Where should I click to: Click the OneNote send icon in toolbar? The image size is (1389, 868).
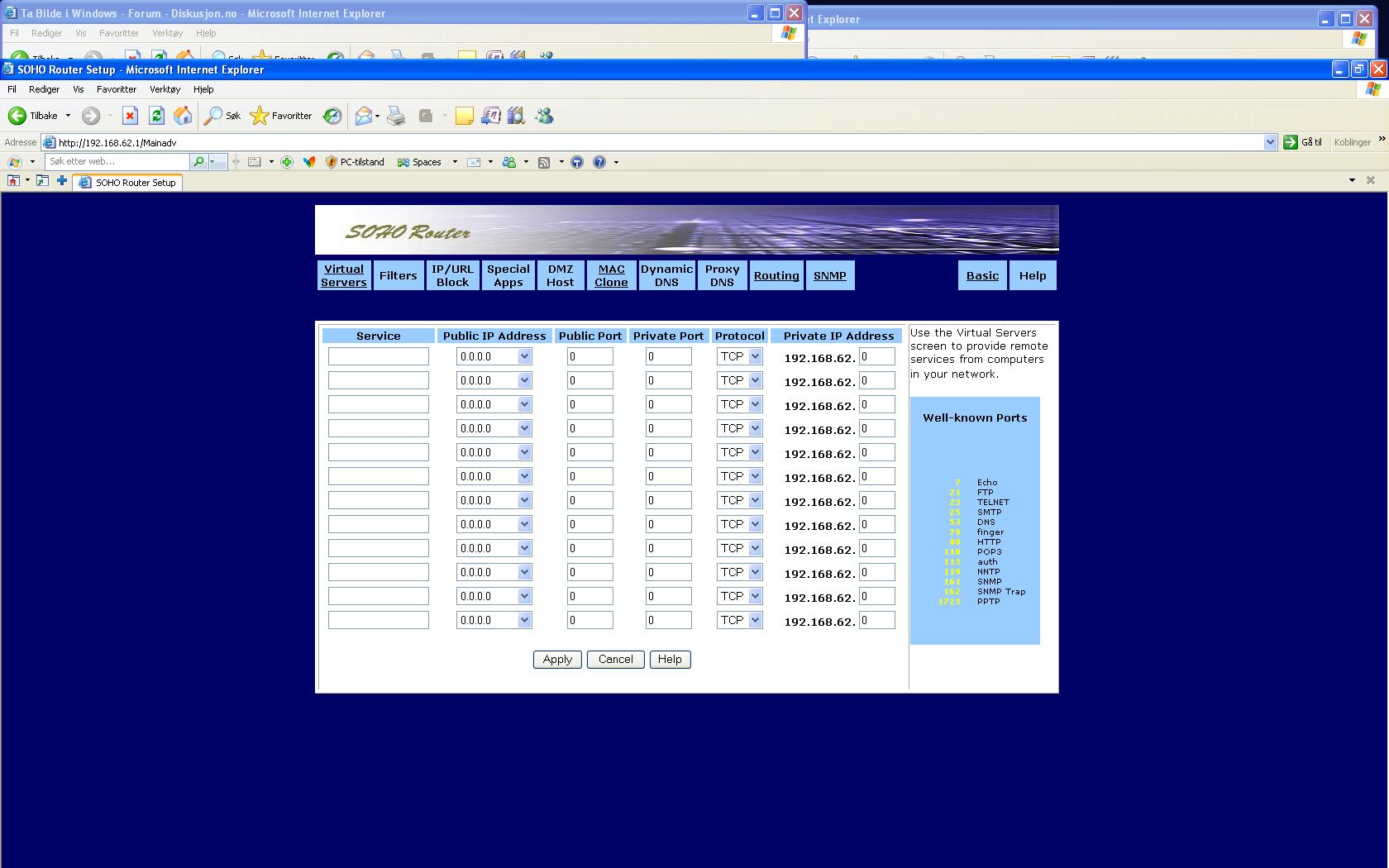click(x=490, y=116)
